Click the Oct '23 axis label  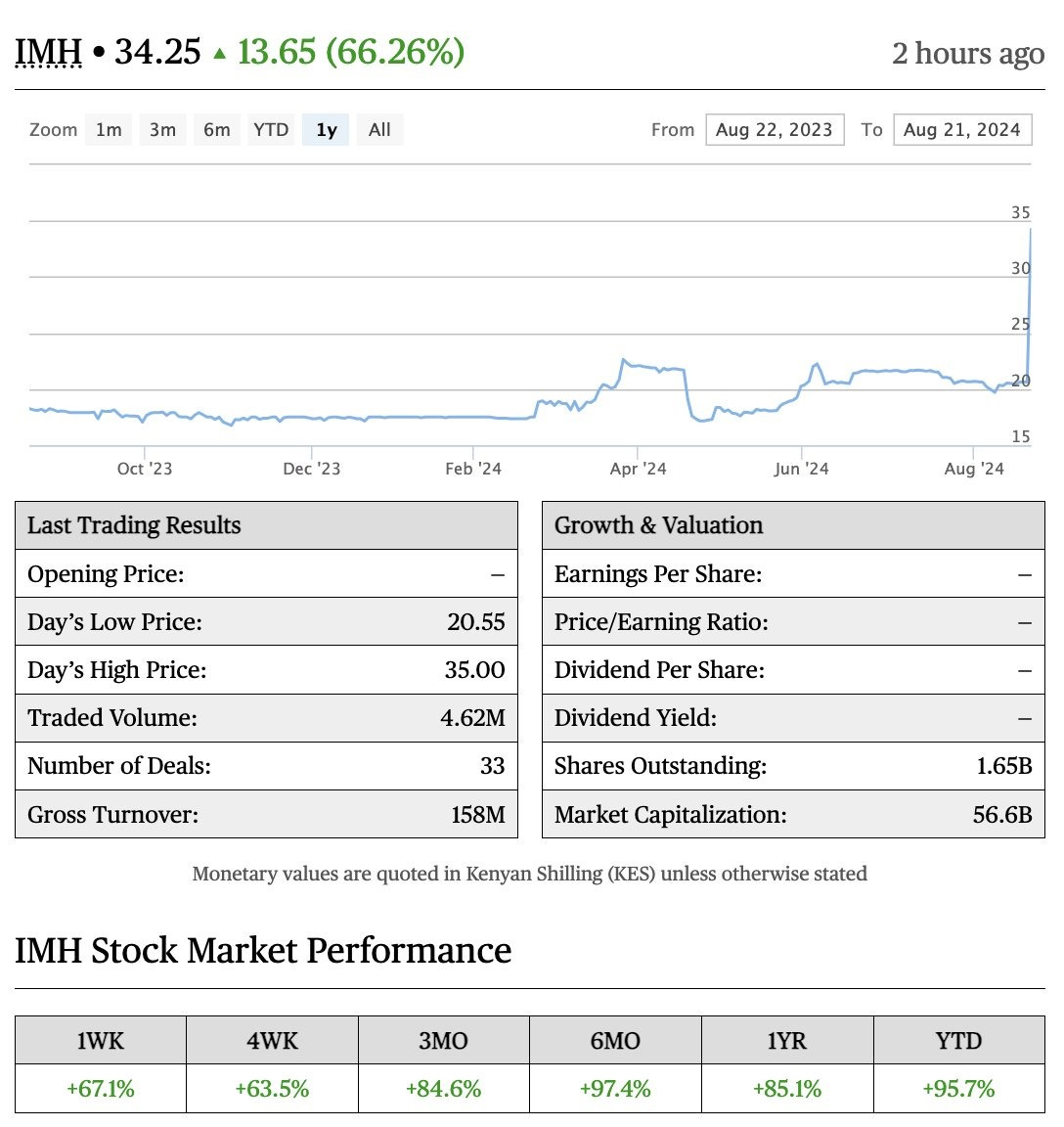[145, 469]
